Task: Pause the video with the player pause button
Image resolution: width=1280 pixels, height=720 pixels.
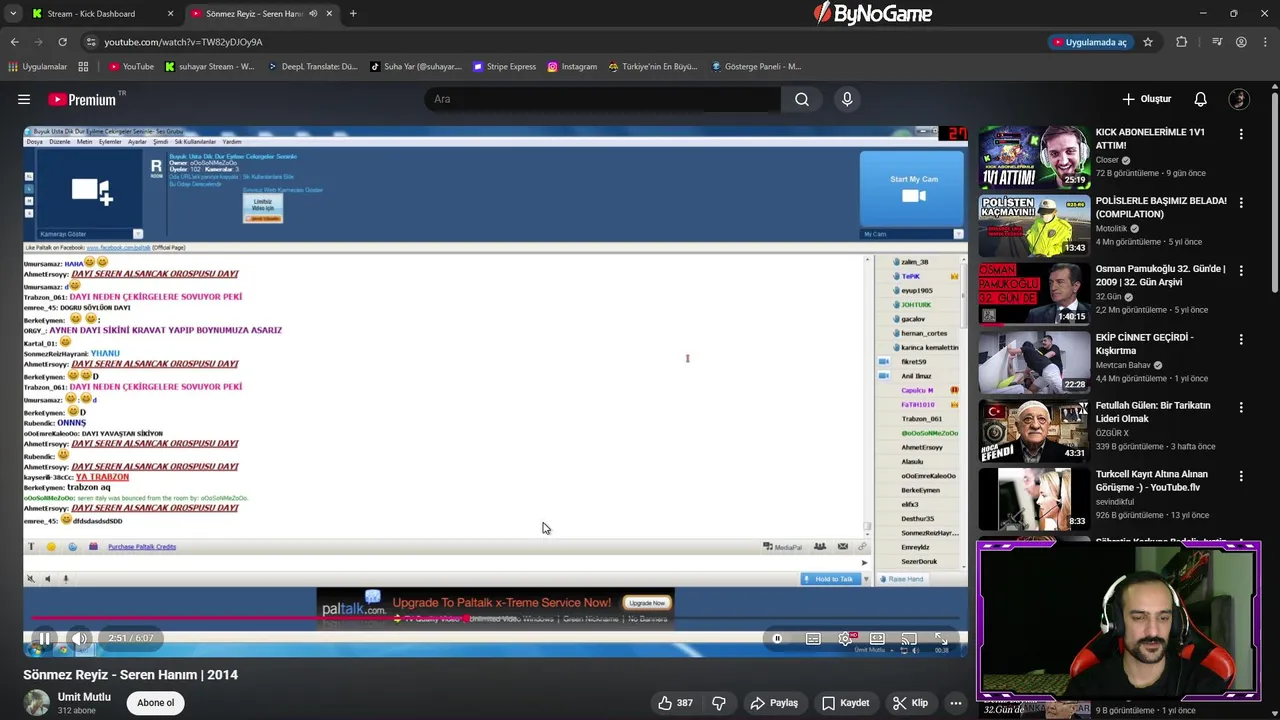Action: 44,638
